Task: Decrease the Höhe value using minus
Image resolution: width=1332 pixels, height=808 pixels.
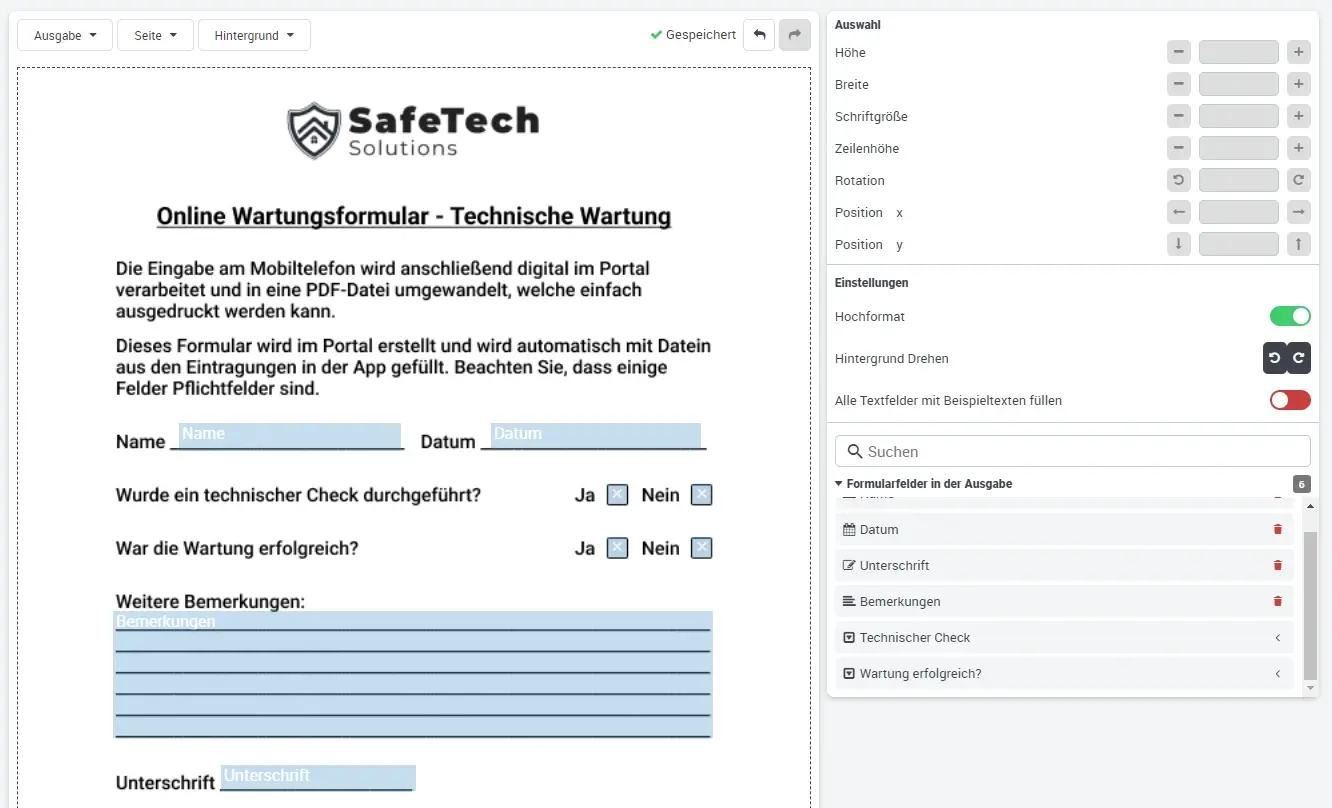Action: pos(1178,51)
